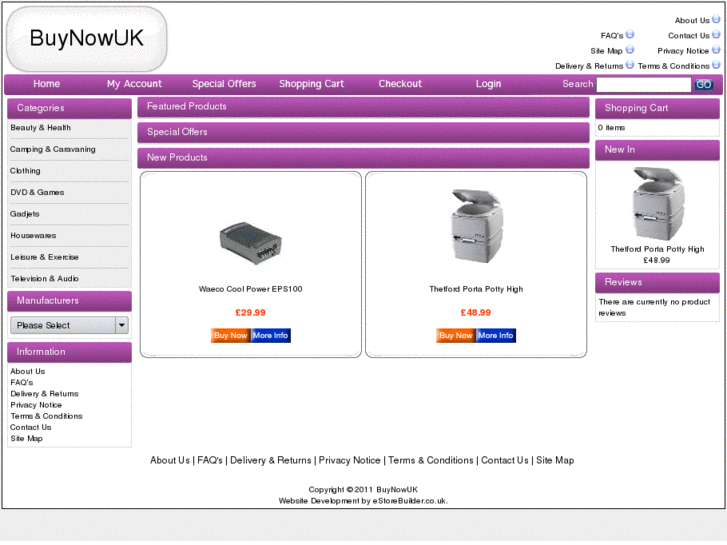Go to My Account
The image size is (727, 545).
tap(134, 84)
